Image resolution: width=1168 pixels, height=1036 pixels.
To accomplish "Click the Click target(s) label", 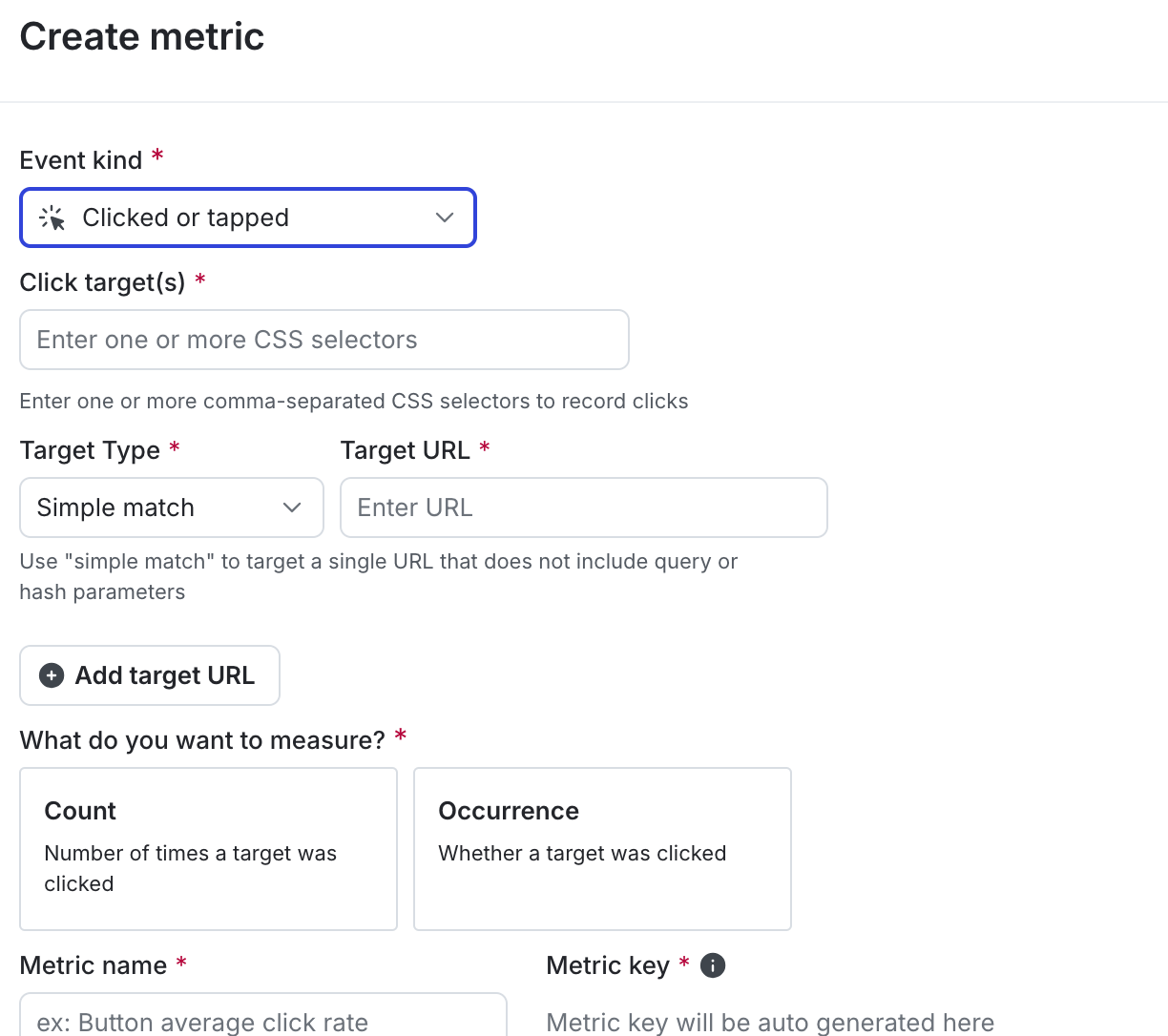I will 102,282.
